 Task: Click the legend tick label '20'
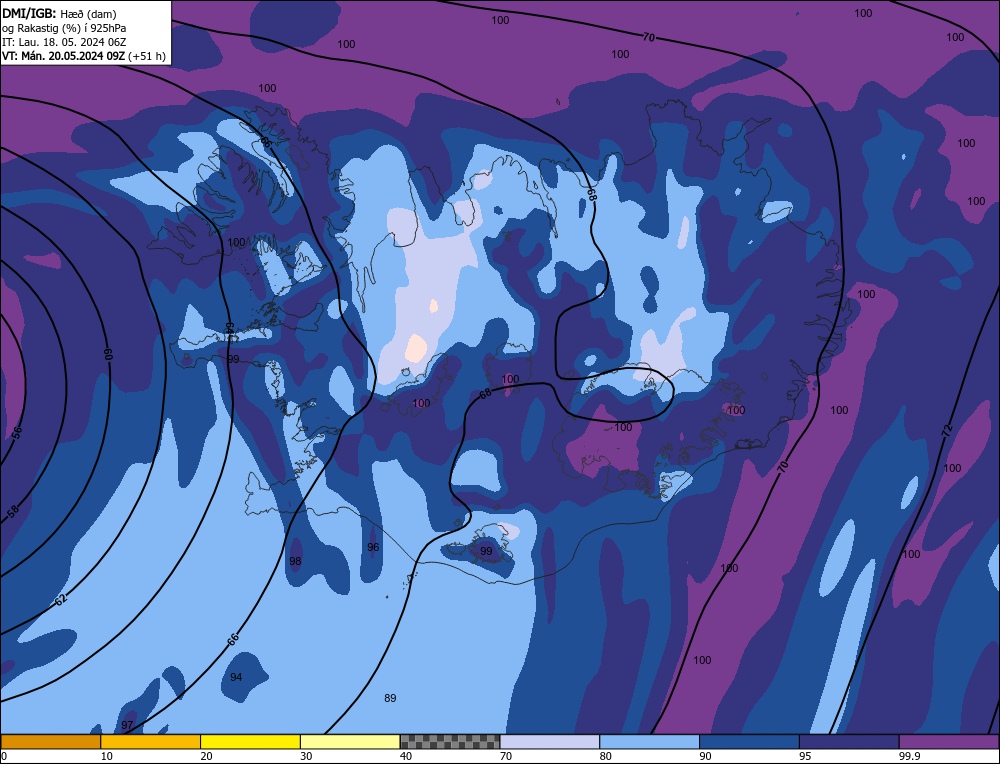(x=206, y=756)
